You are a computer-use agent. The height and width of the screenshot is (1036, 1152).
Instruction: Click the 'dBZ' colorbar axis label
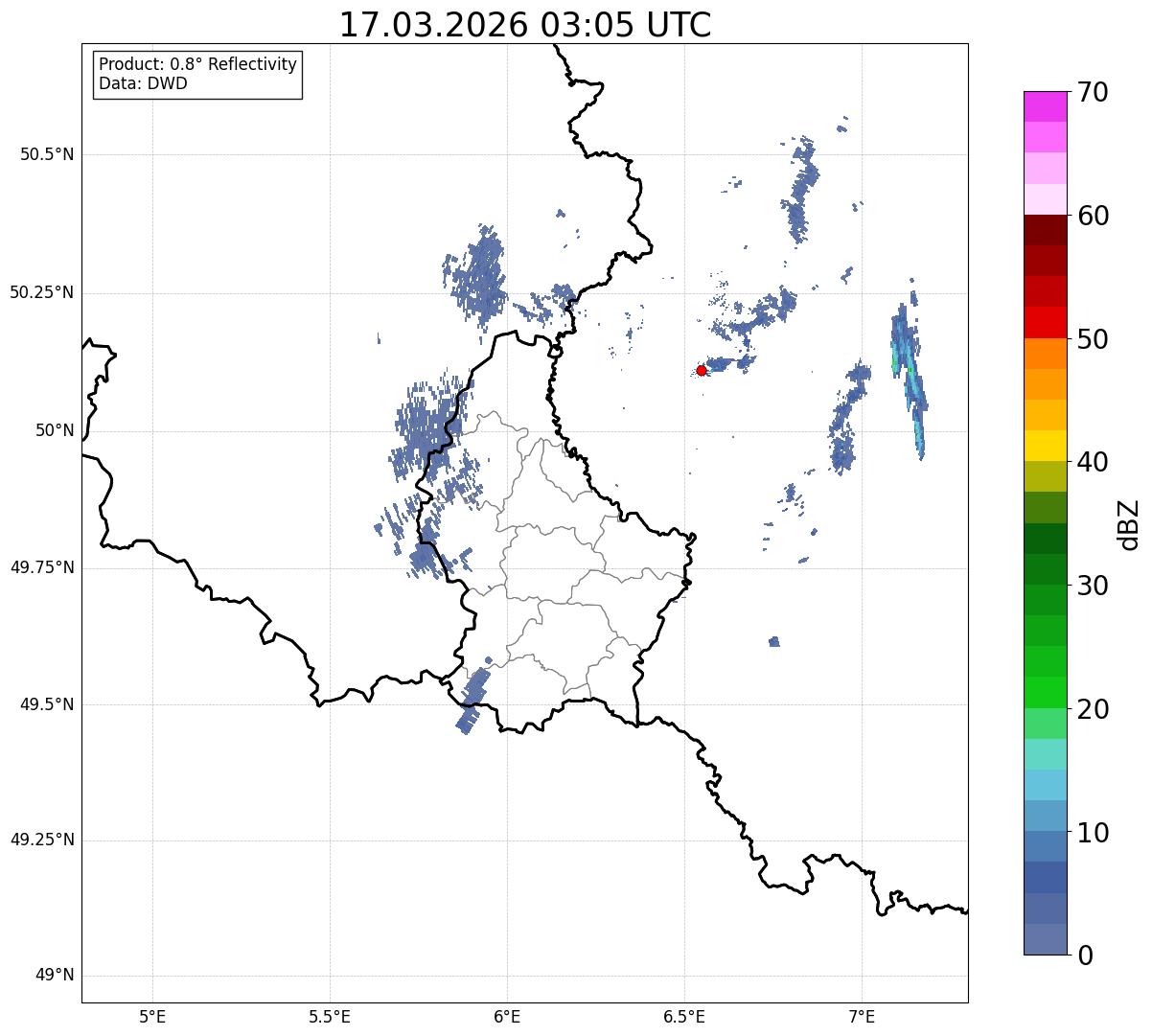tap(1129, 523)
